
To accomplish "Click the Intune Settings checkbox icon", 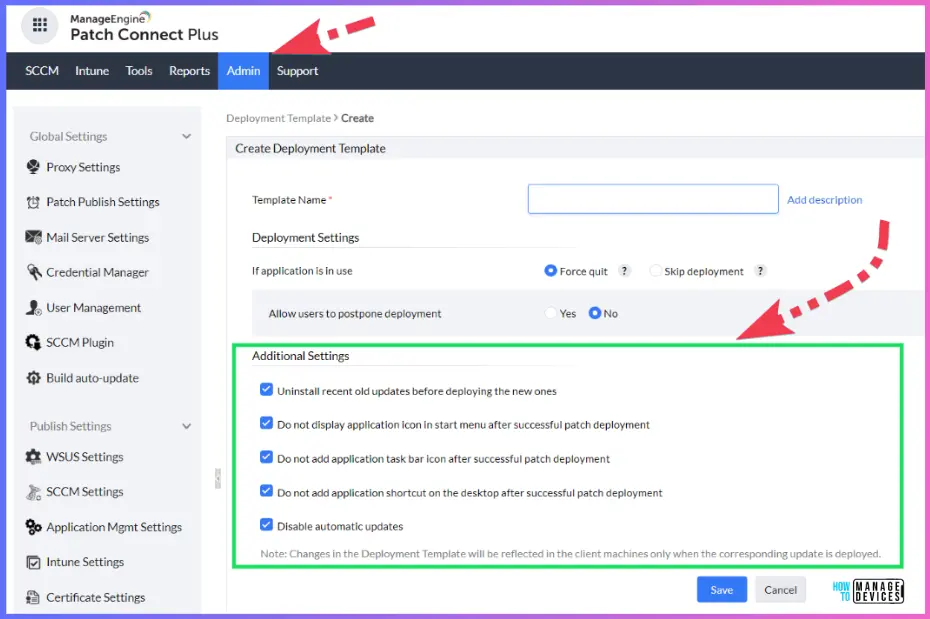I will (x=33, y=562).
